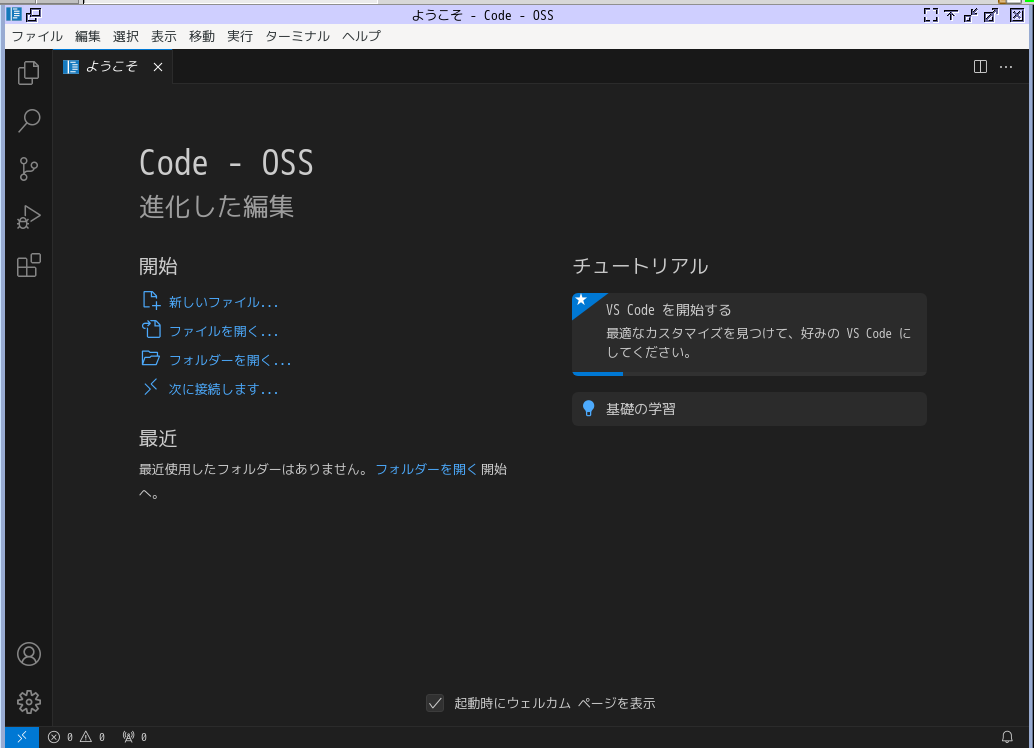Open the notifications bell icon
The height and width of the screenshot is (748, 1034).
(1007, 737)
